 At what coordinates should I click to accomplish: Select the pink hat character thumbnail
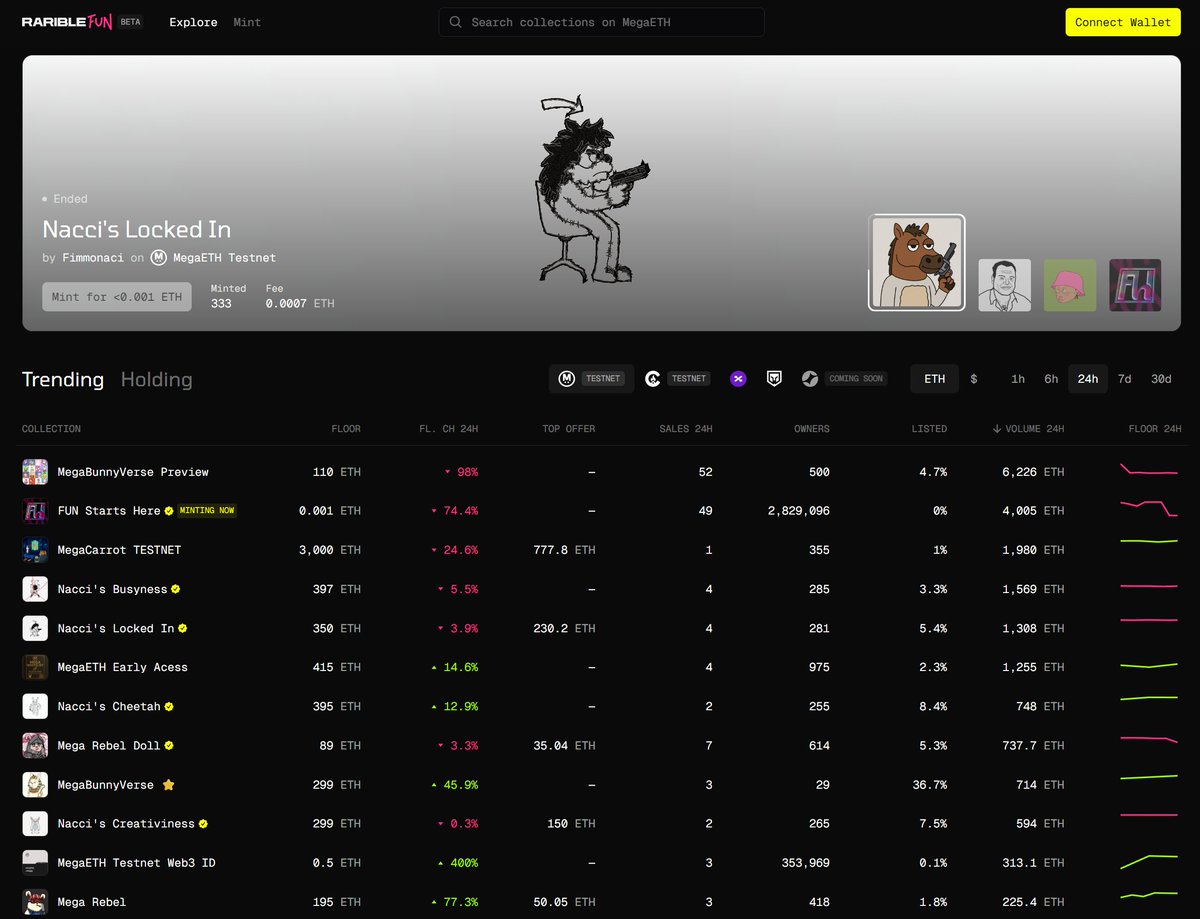pos(1070,285)
